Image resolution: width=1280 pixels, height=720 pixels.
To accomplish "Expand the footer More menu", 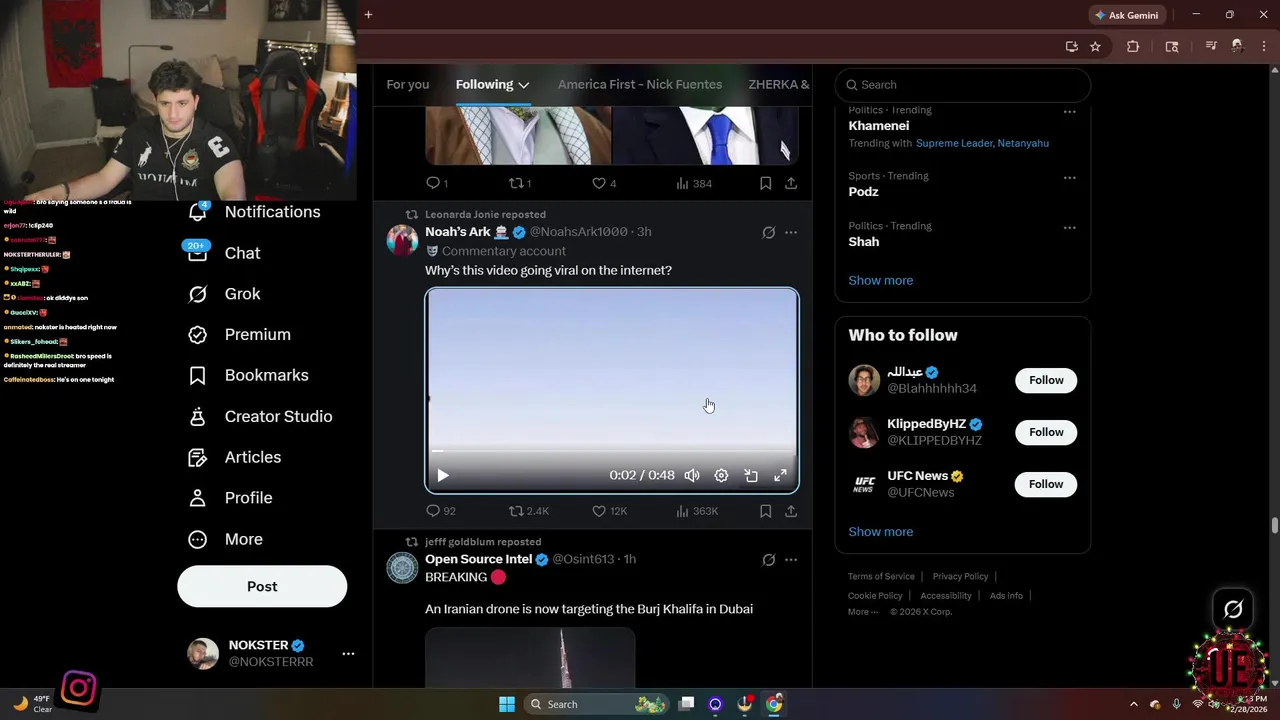I will (862, 612).
